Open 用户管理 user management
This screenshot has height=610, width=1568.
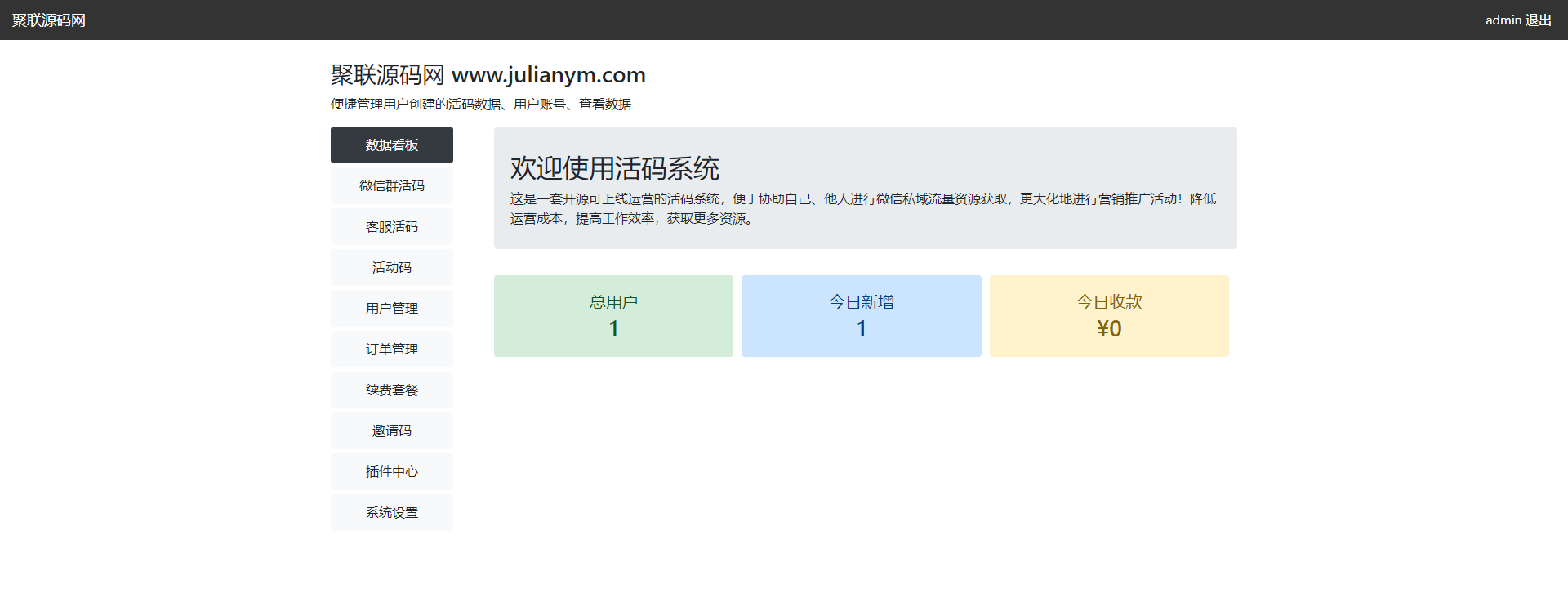[x=392, y=309]
